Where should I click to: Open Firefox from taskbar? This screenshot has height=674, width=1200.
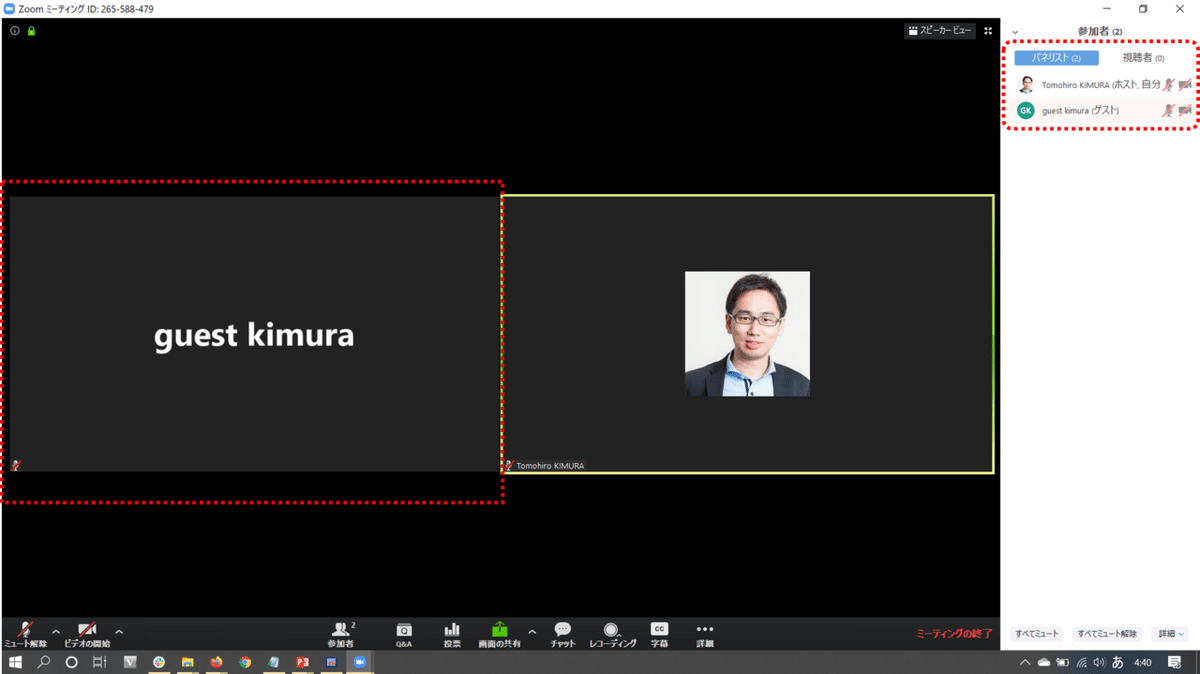point(216,662)
